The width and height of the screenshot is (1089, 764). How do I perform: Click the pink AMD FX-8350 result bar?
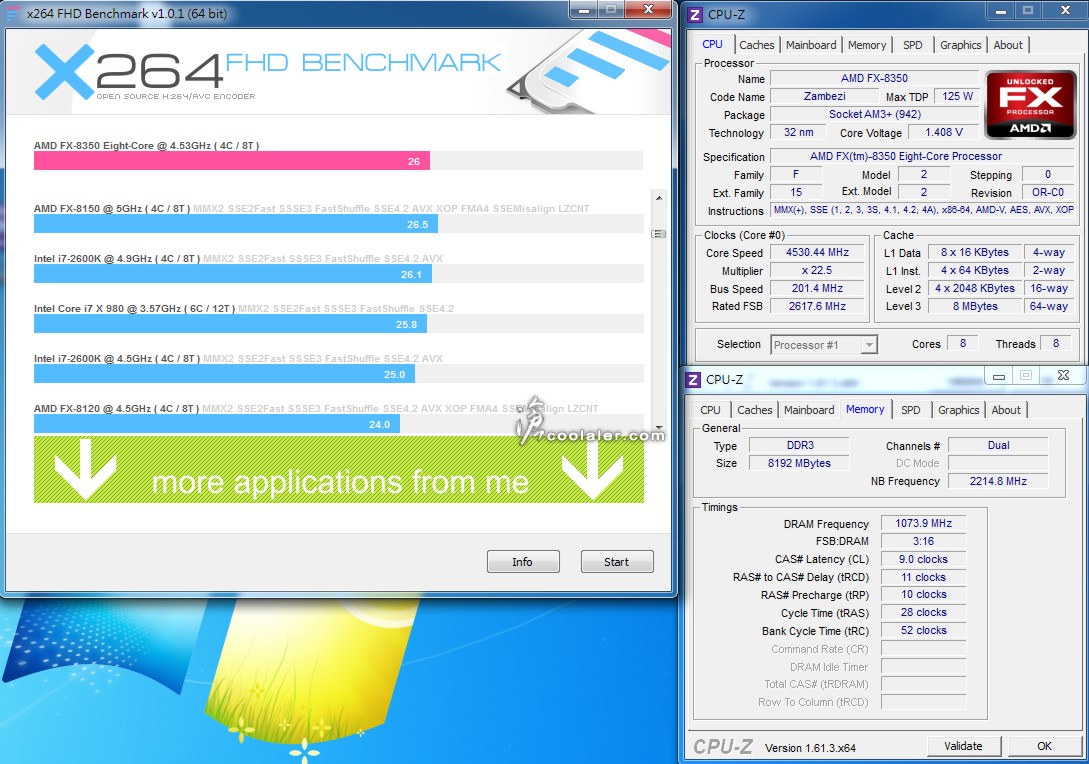[x=232, y=161]
